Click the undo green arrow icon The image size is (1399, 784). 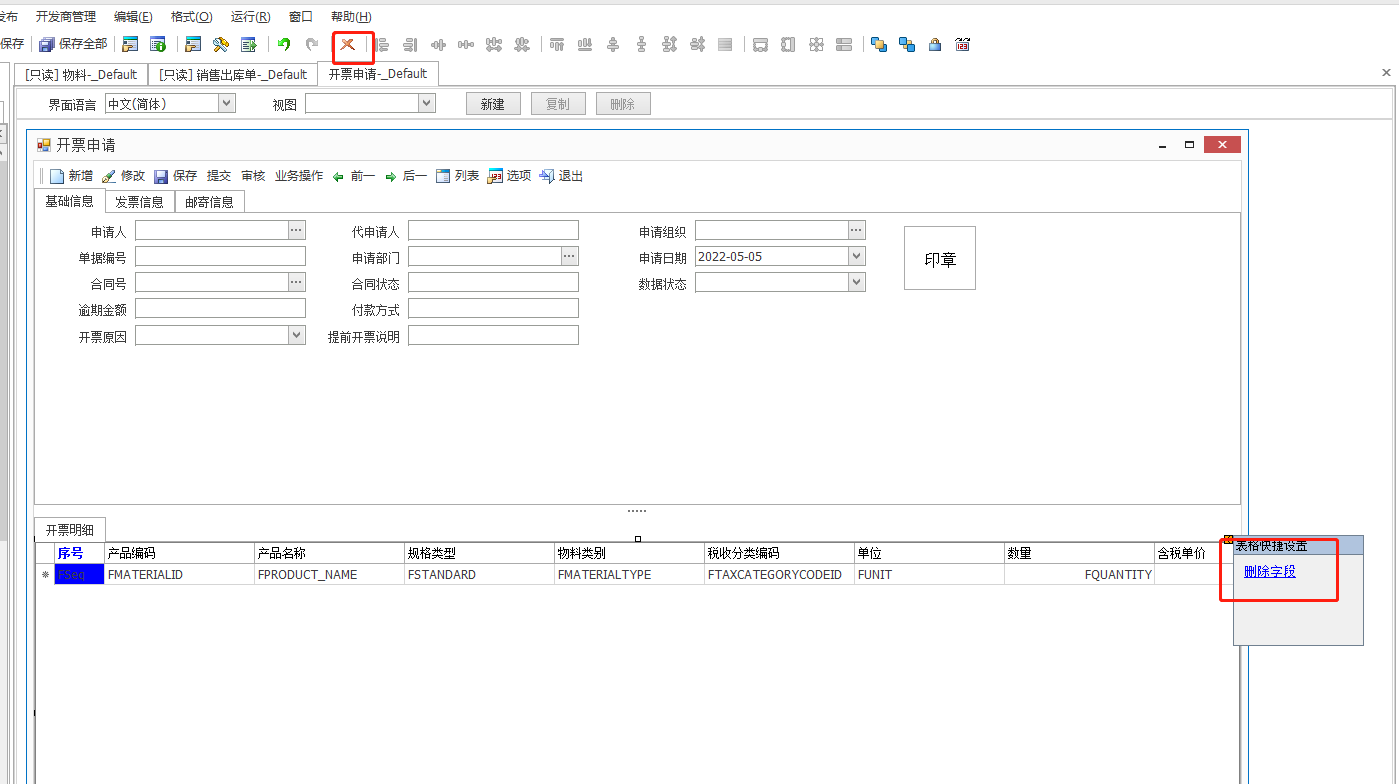(x=284, y=44)
